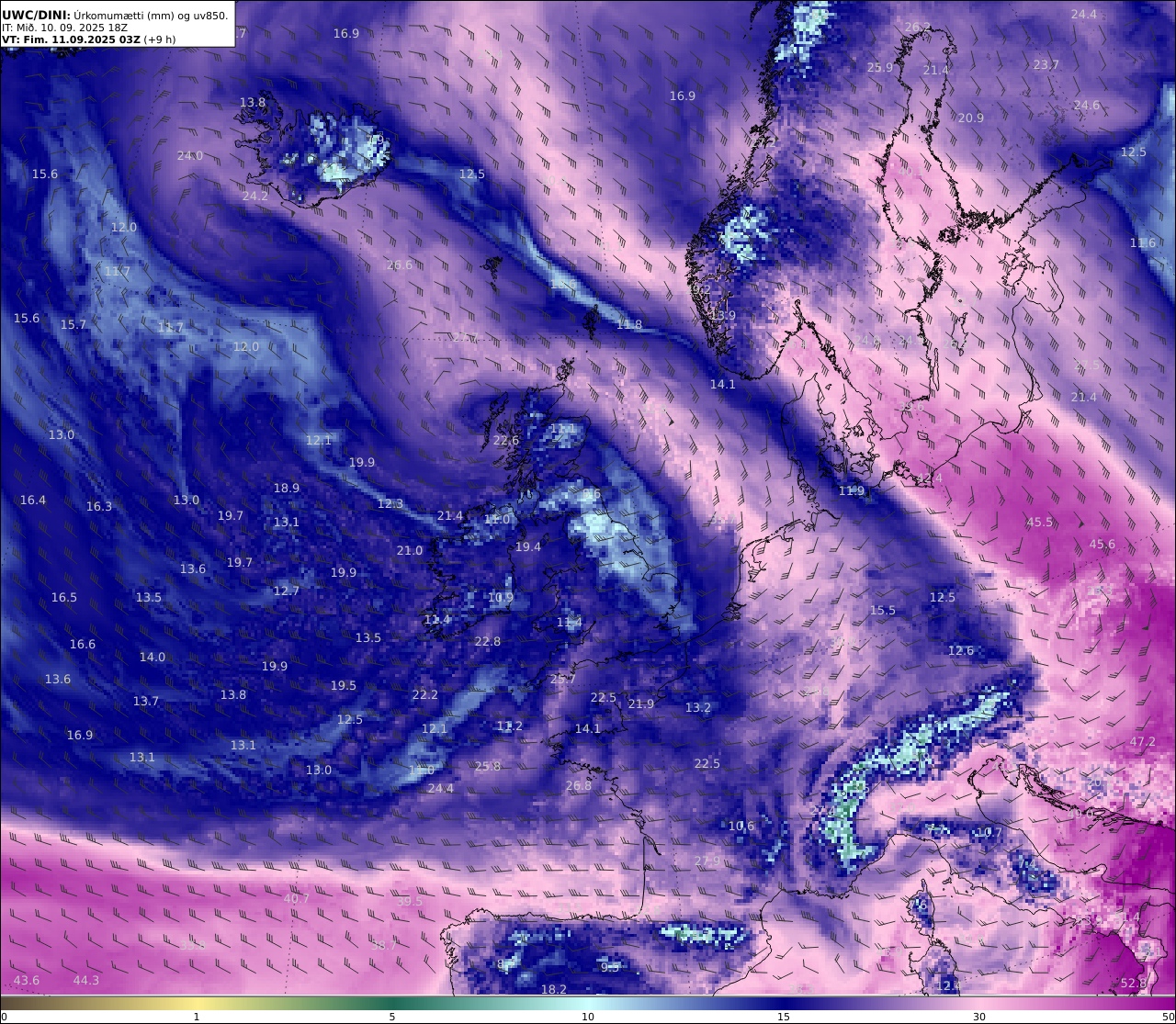1176x1024 pixels.
Task: Click the 16.6 value label
Action: point(83,645)
